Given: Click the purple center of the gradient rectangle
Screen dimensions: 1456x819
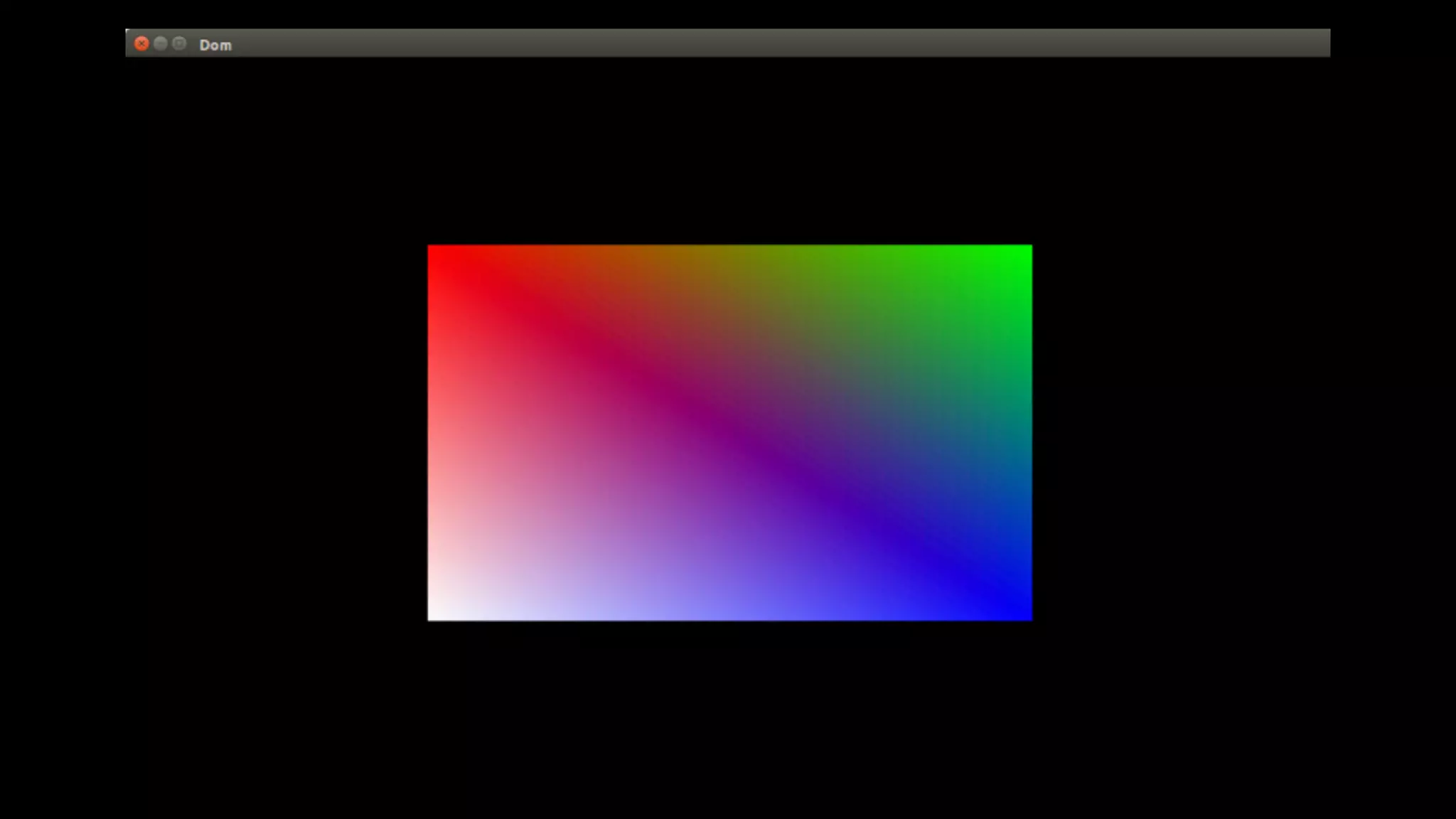Looking at the screenshot, I should pyautogui.click(x=730, y=432).
